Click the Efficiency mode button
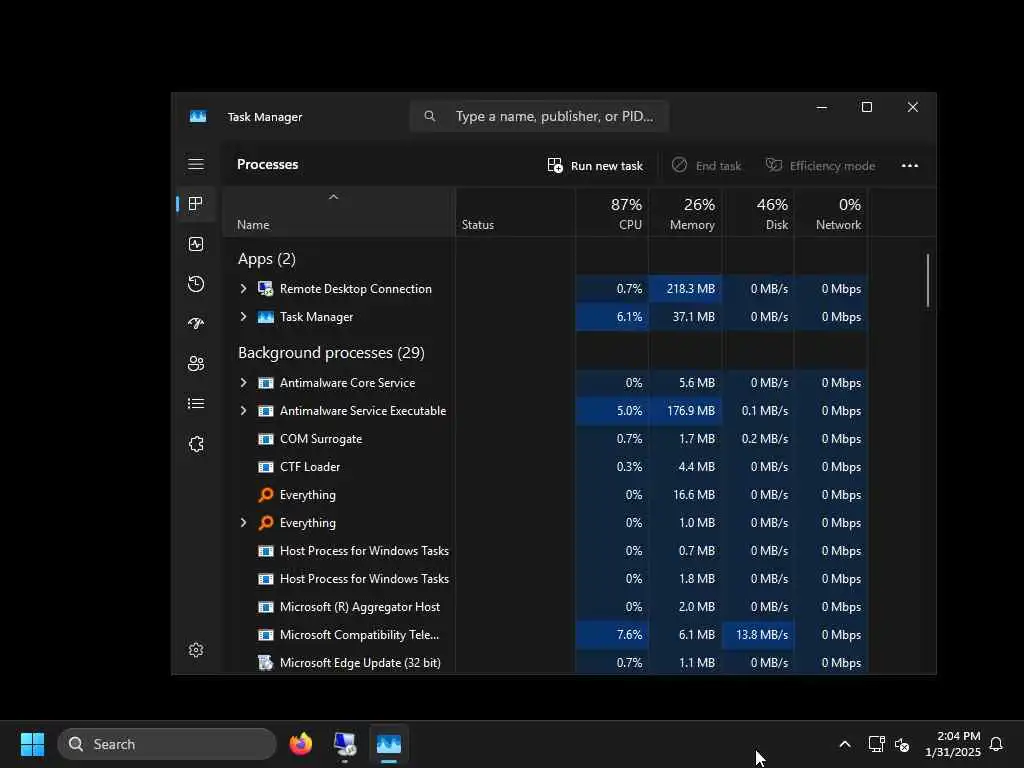Screen dimensions: 1024x768 pyautogui.click(x=820, y=166)
